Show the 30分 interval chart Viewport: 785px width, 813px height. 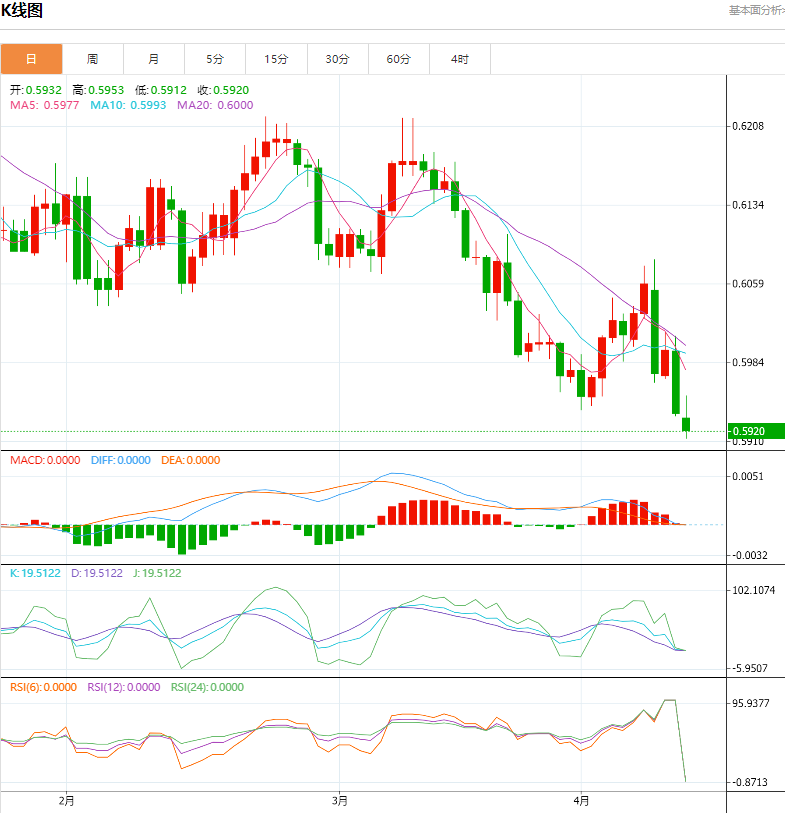[x=337, y=60]
